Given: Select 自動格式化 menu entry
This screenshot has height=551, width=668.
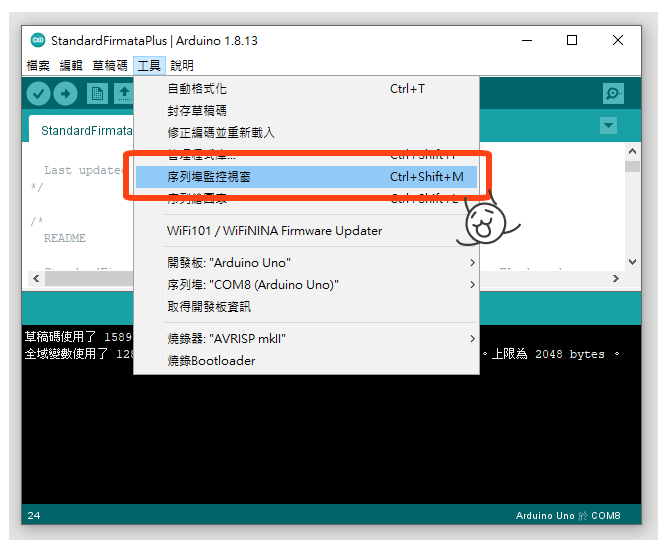Looking at the screenshot, I should pos(306,89).
